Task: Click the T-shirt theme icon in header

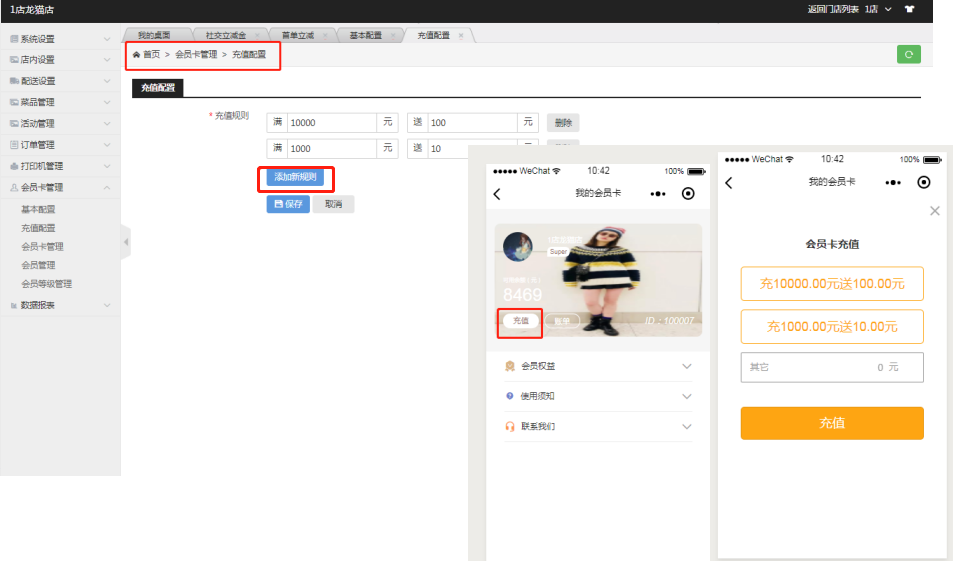Action: 909,9
